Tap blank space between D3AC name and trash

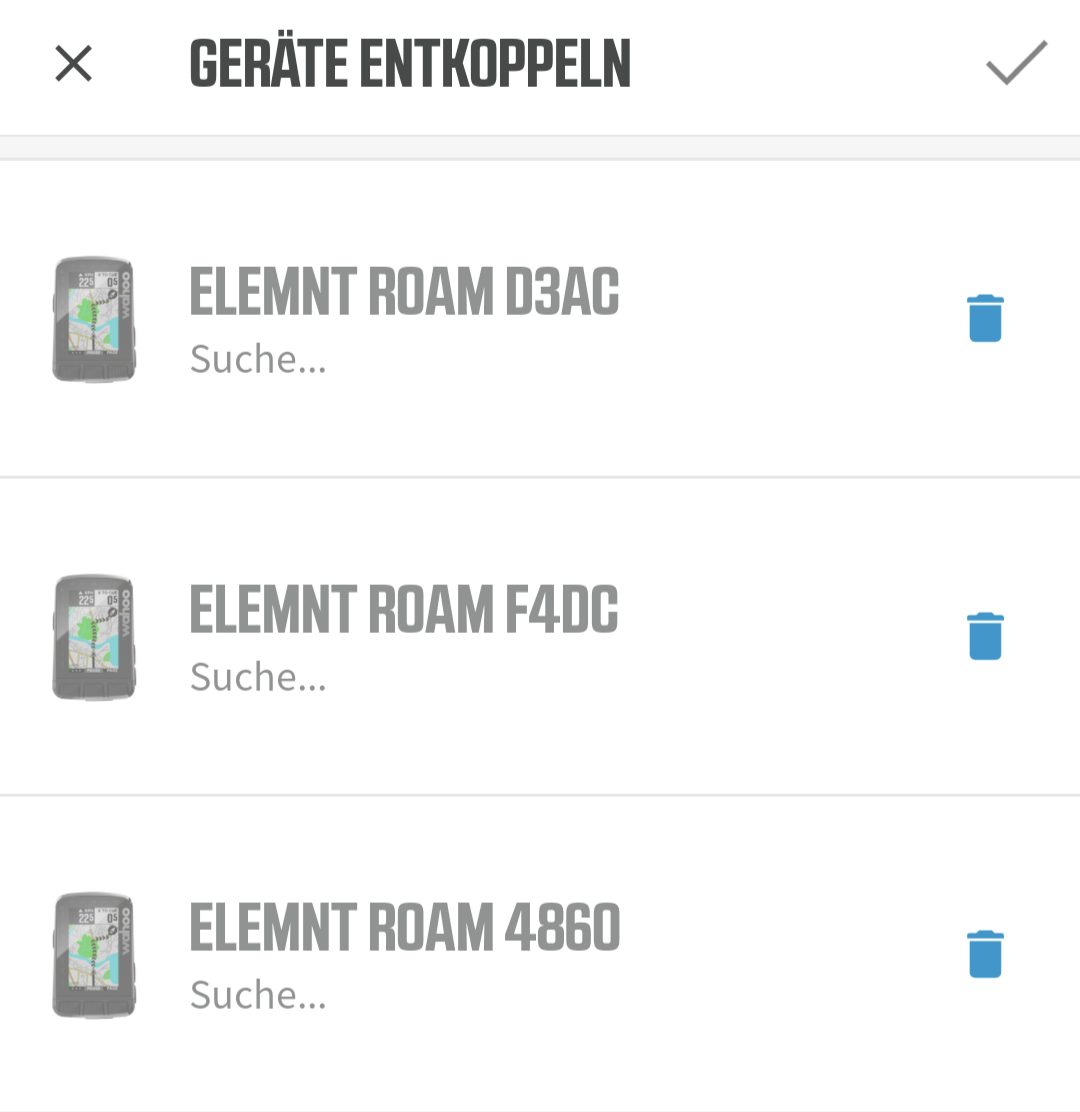point(790,318)
